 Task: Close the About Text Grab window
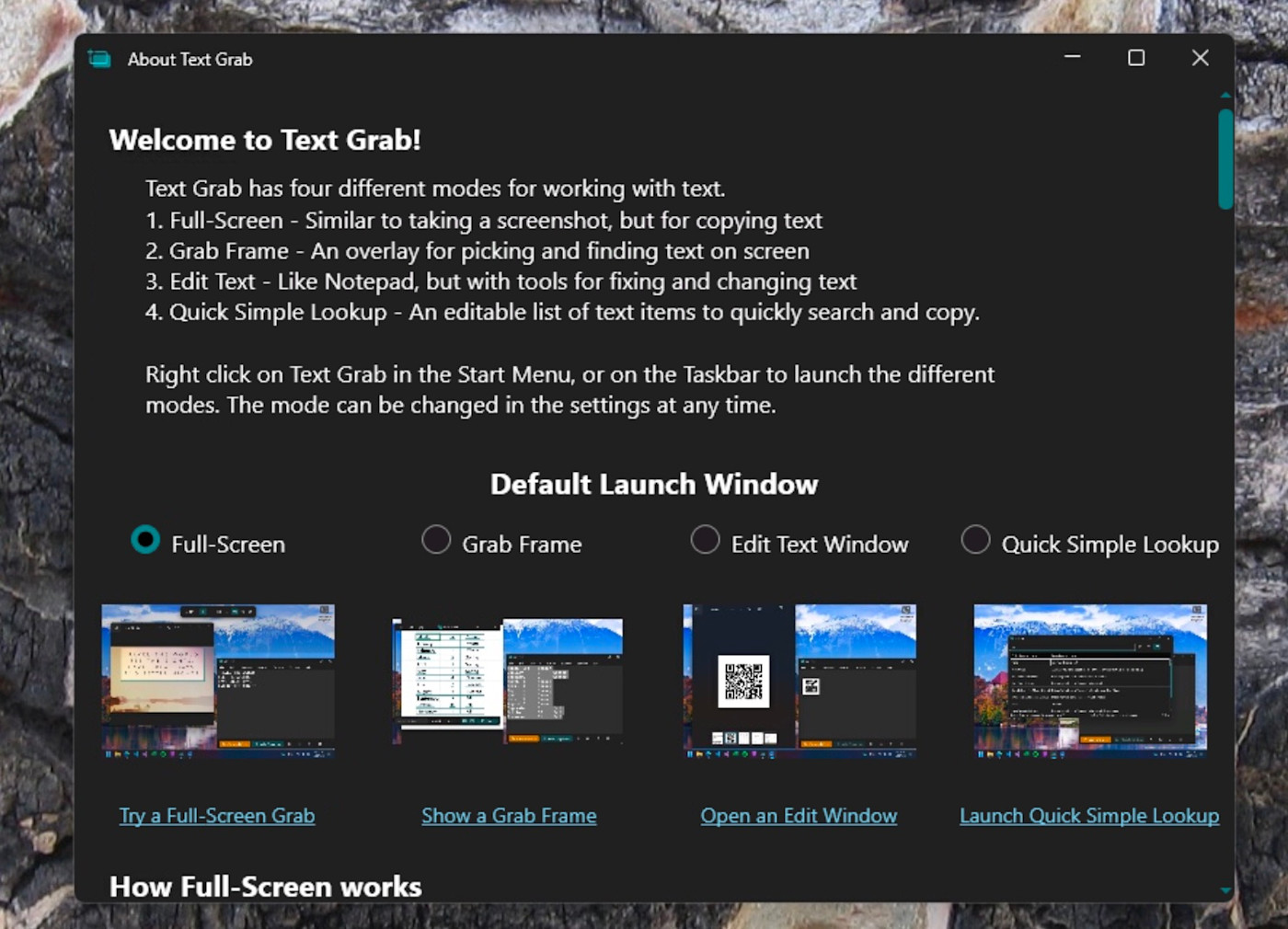click(1200, 57)
